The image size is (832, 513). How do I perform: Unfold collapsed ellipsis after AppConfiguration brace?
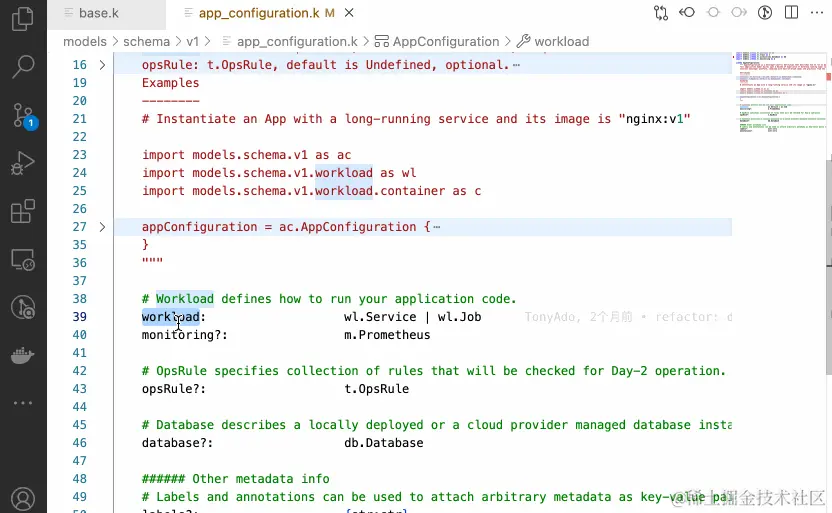(x=436, y=227)
